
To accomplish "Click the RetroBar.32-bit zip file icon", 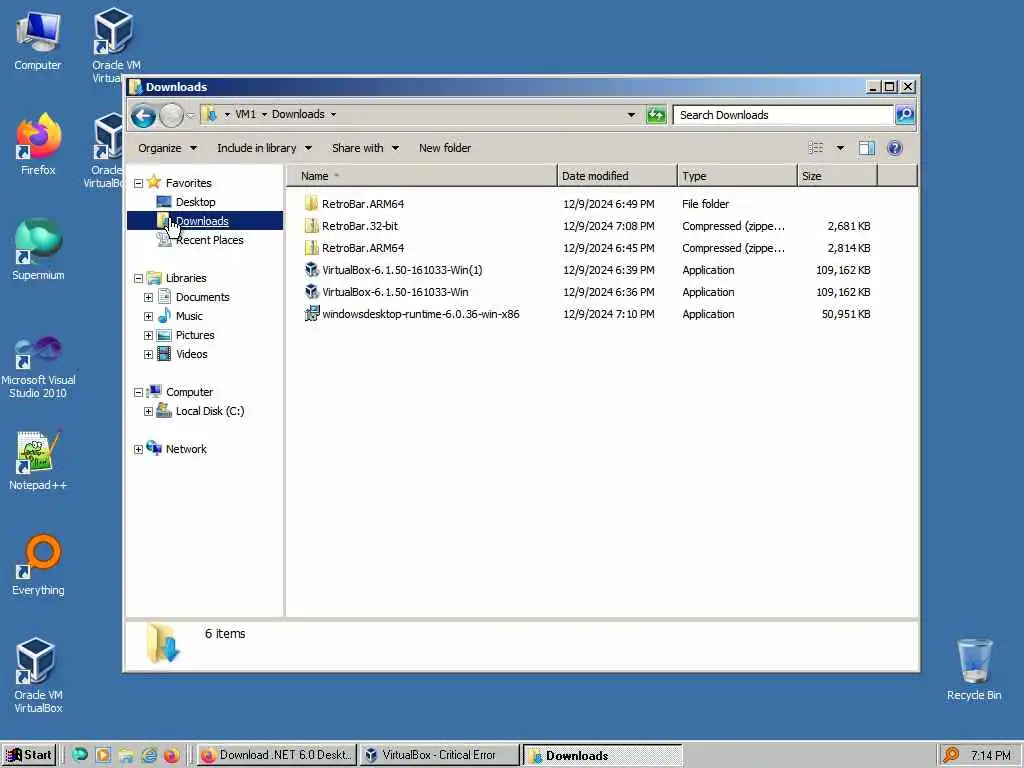I will pyautogui.click(x=312, y=226).
